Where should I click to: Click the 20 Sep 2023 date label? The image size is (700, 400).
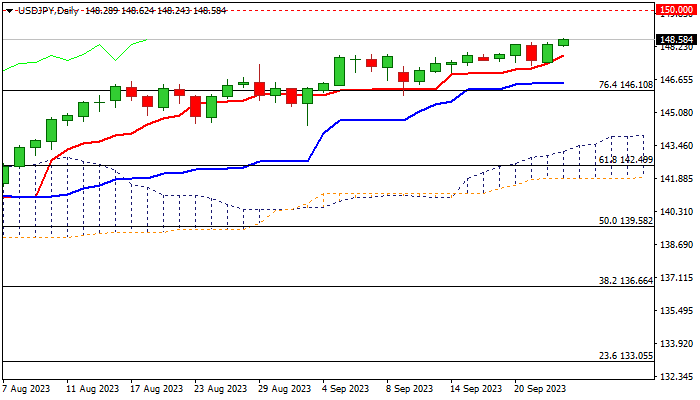(x=540, y=388)
